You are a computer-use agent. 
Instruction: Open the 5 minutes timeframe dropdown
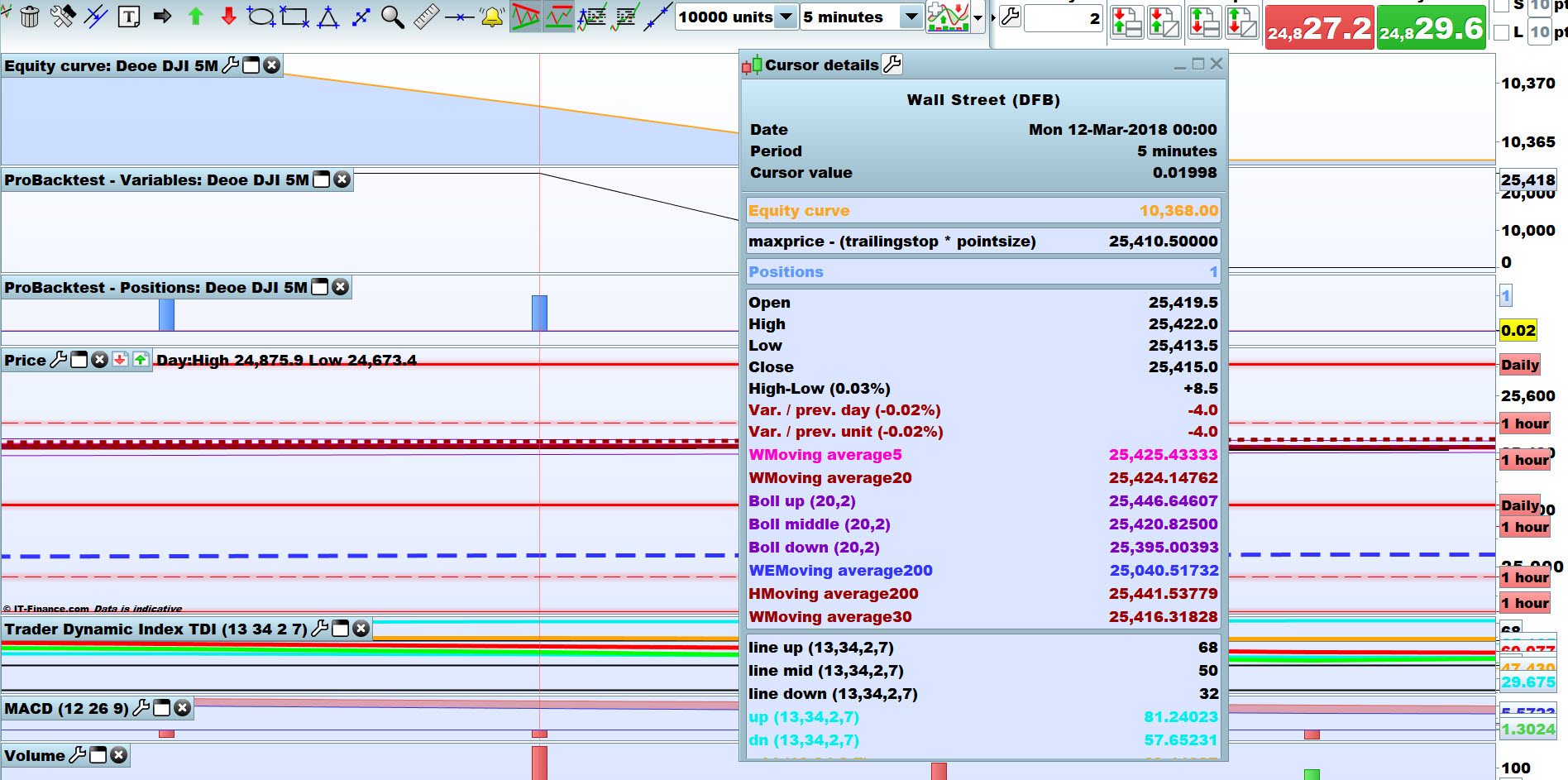coord(911,17)
